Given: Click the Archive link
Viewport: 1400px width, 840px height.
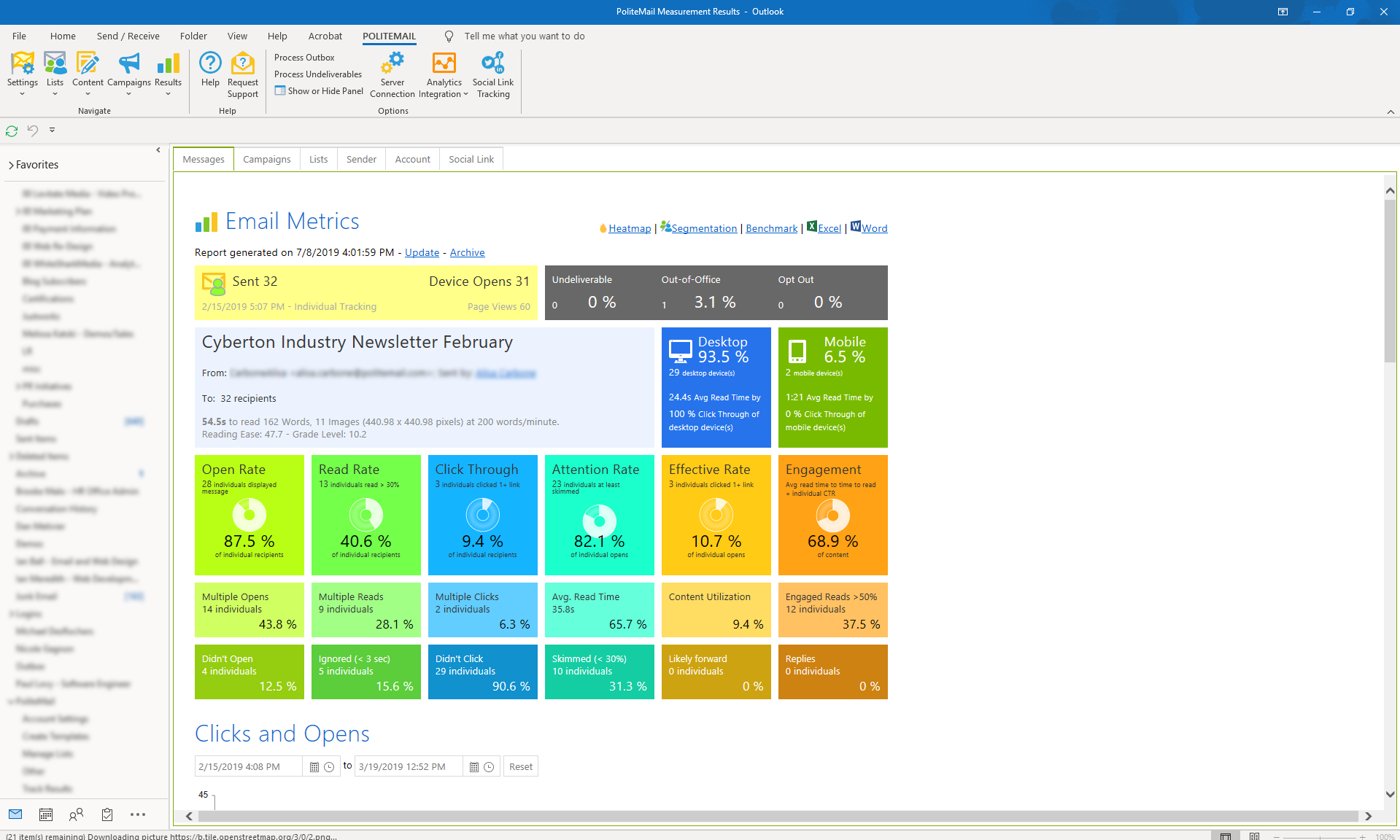Looking at the screenshot, I should [x=468, y=253].
